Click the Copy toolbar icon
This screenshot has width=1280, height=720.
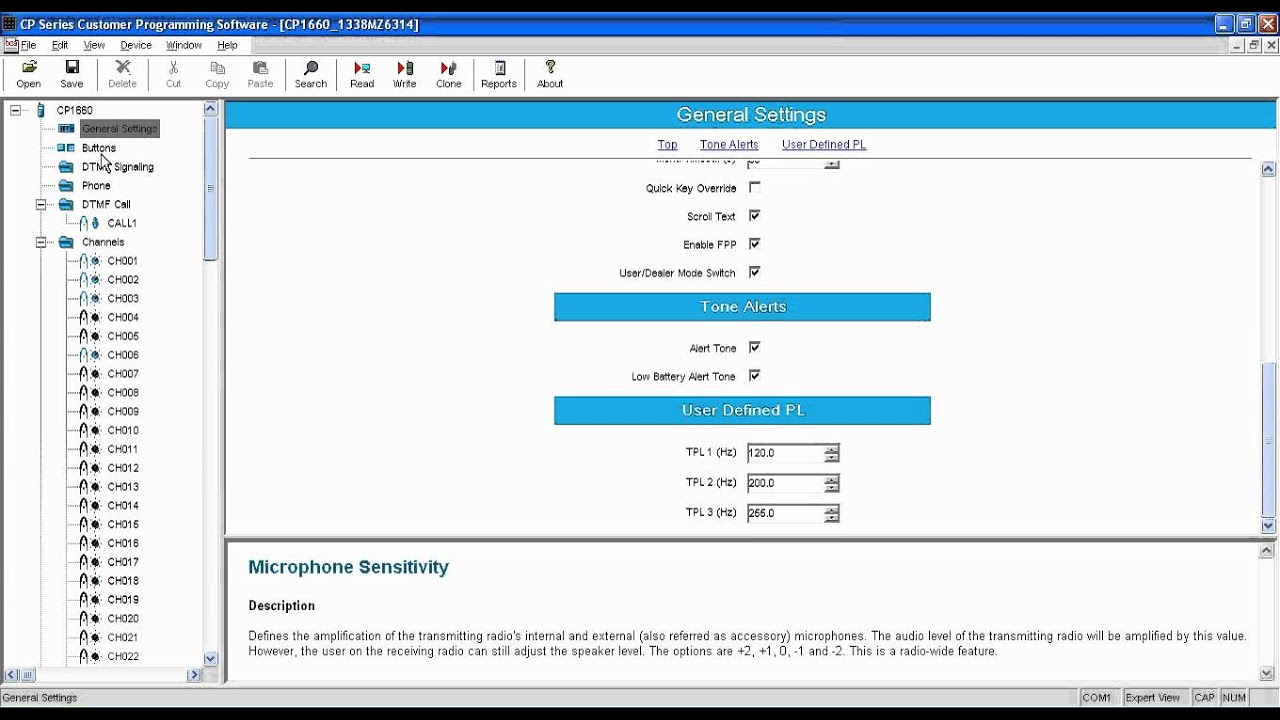(x=217, y=68)
